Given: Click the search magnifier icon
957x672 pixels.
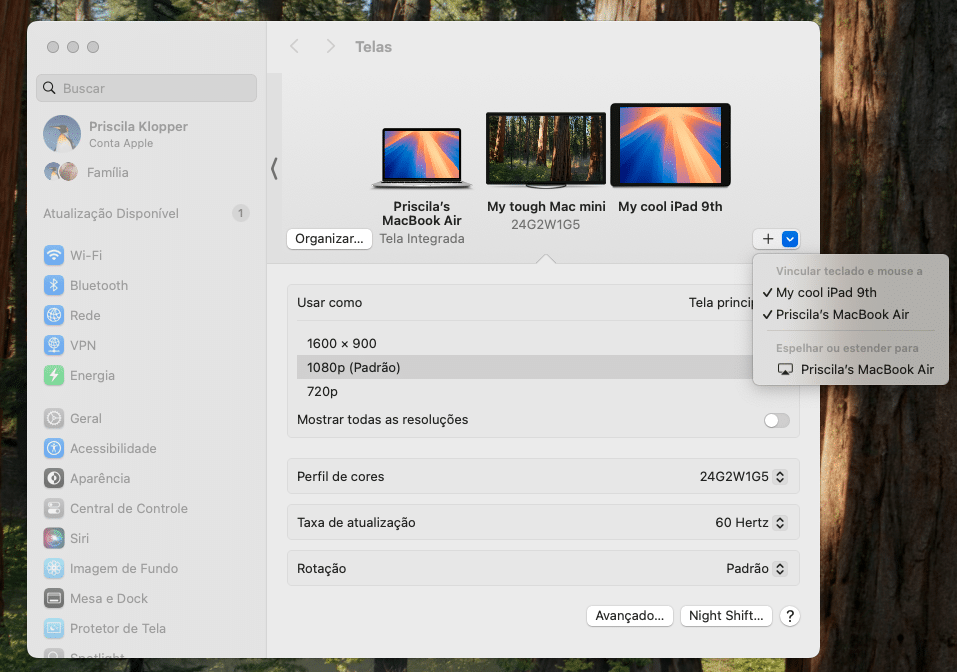Looking at the screenshot, I should (x=49, y=88).
